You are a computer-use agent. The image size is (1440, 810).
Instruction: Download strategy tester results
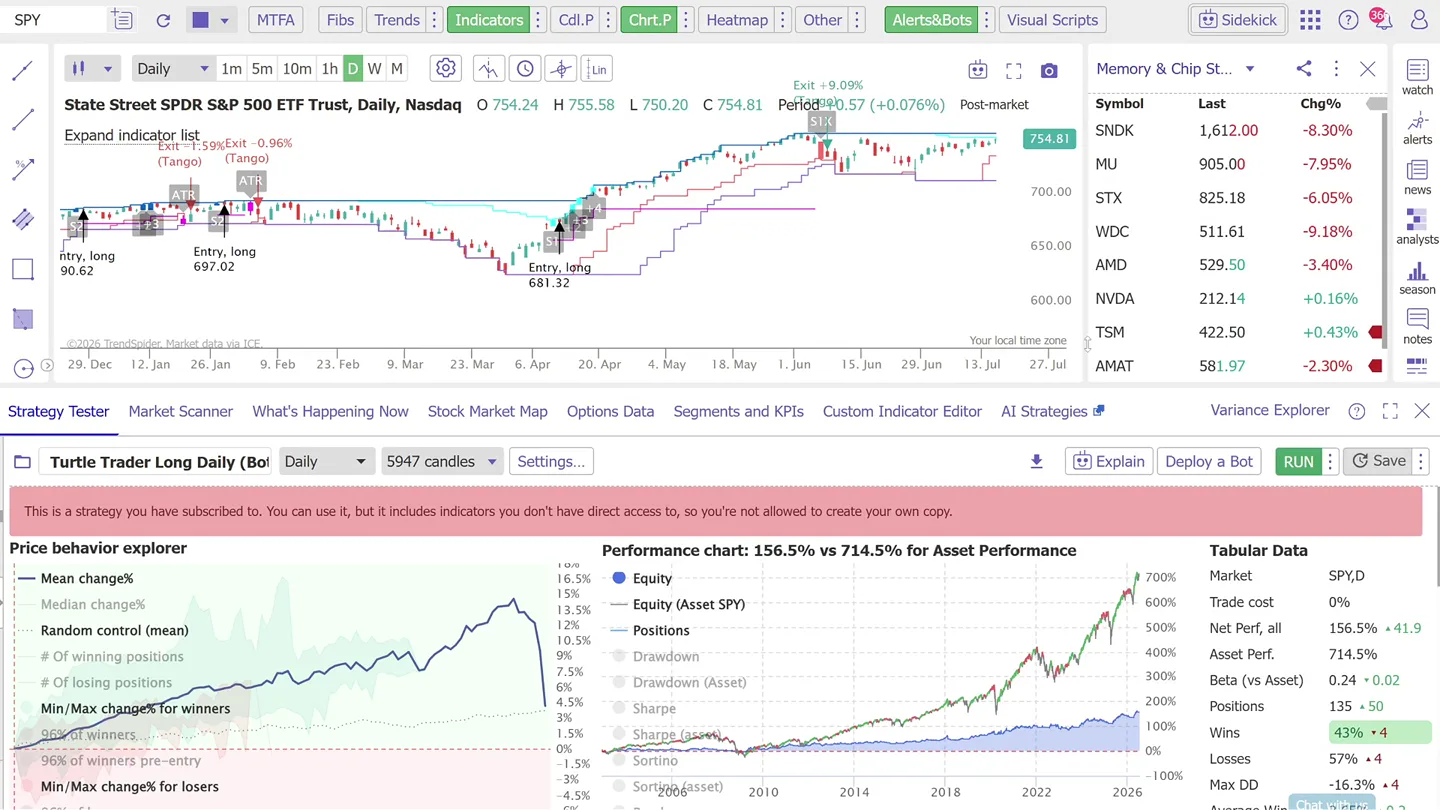1036,461
